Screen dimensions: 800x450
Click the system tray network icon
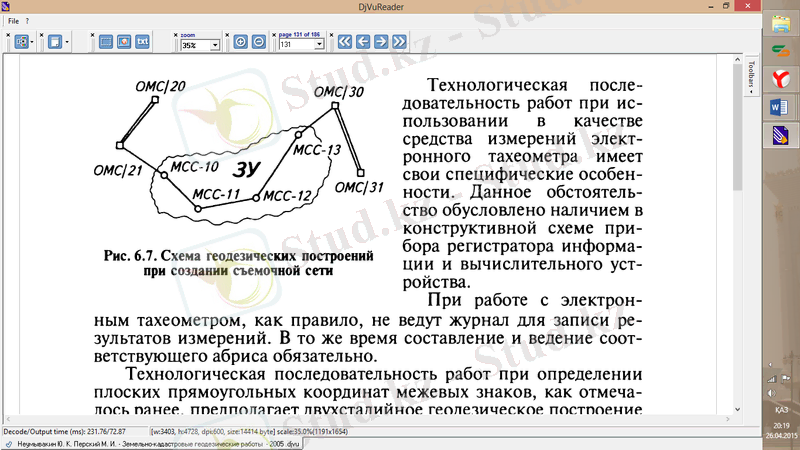click(771, 379)
